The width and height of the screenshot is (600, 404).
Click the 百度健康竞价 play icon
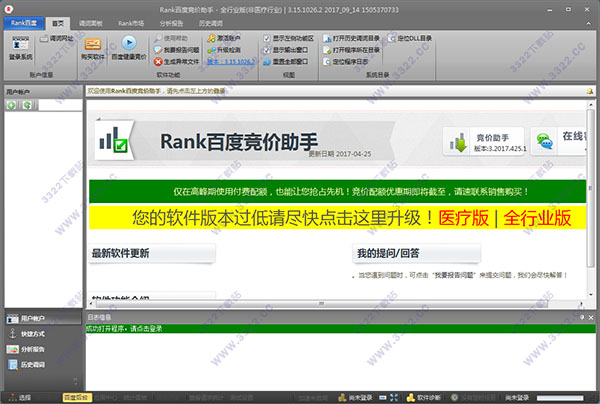pyautogui.click(x=129, y=48)
